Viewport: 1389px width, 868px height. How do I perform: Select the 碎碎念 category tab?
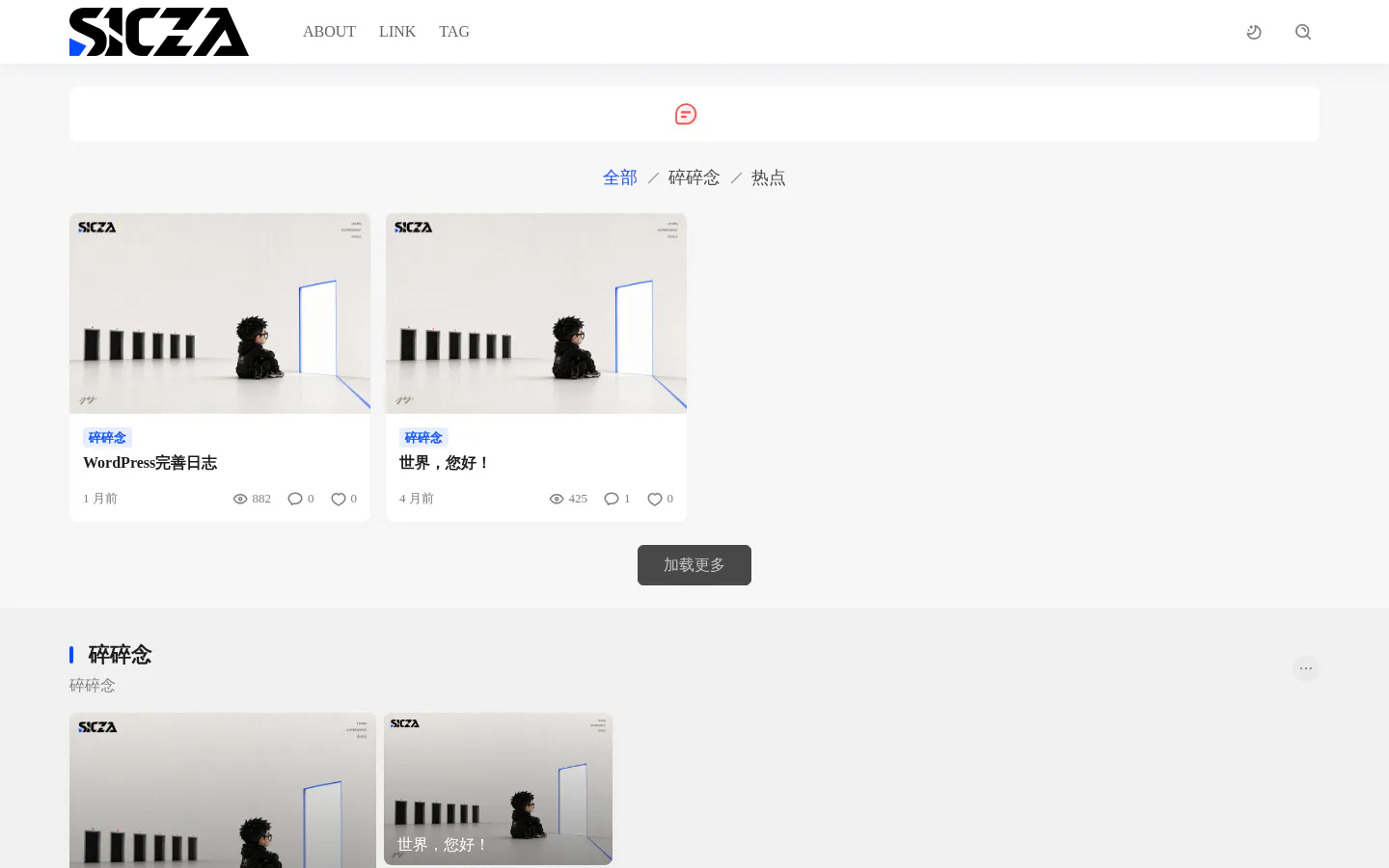pos(694,177)
